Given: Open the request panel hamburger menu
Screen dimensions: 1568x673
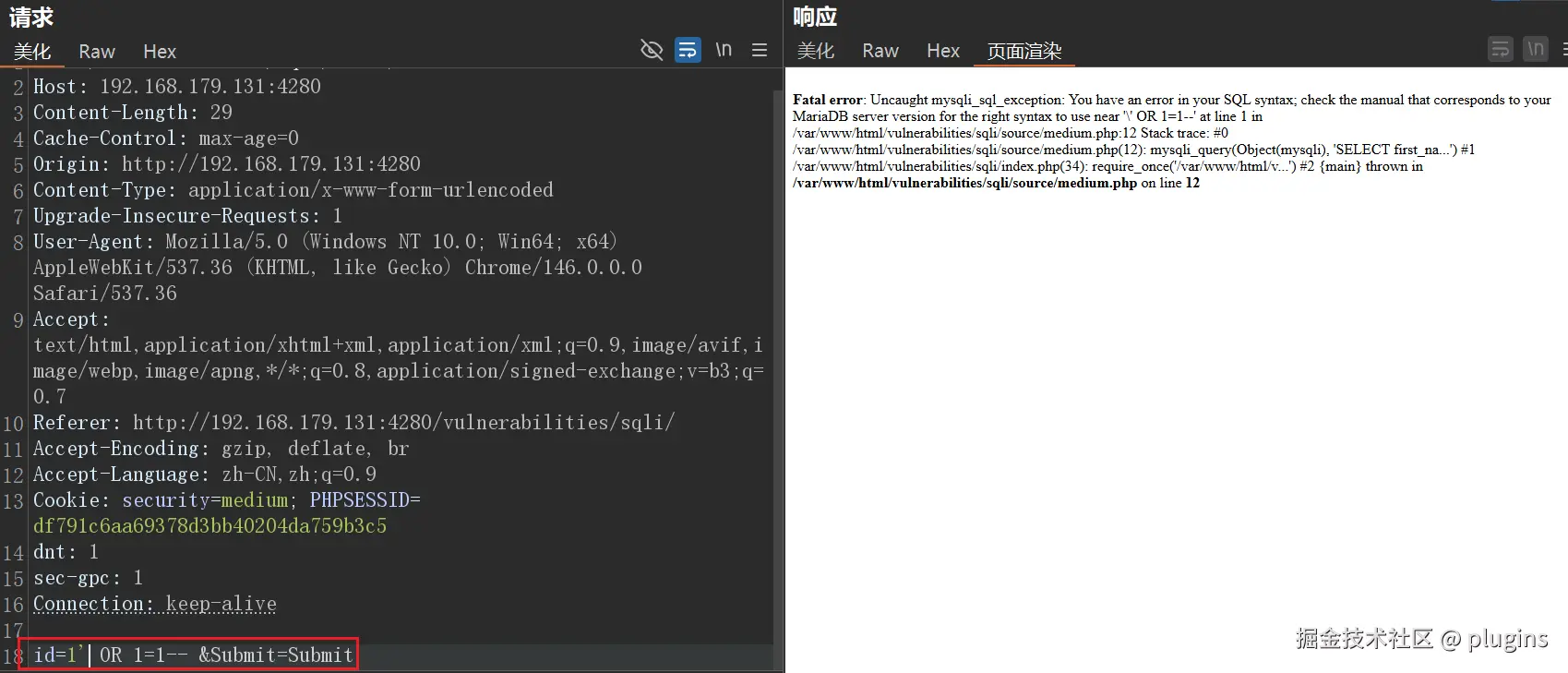Looking at the screenshot, I should tap(760, 50).
